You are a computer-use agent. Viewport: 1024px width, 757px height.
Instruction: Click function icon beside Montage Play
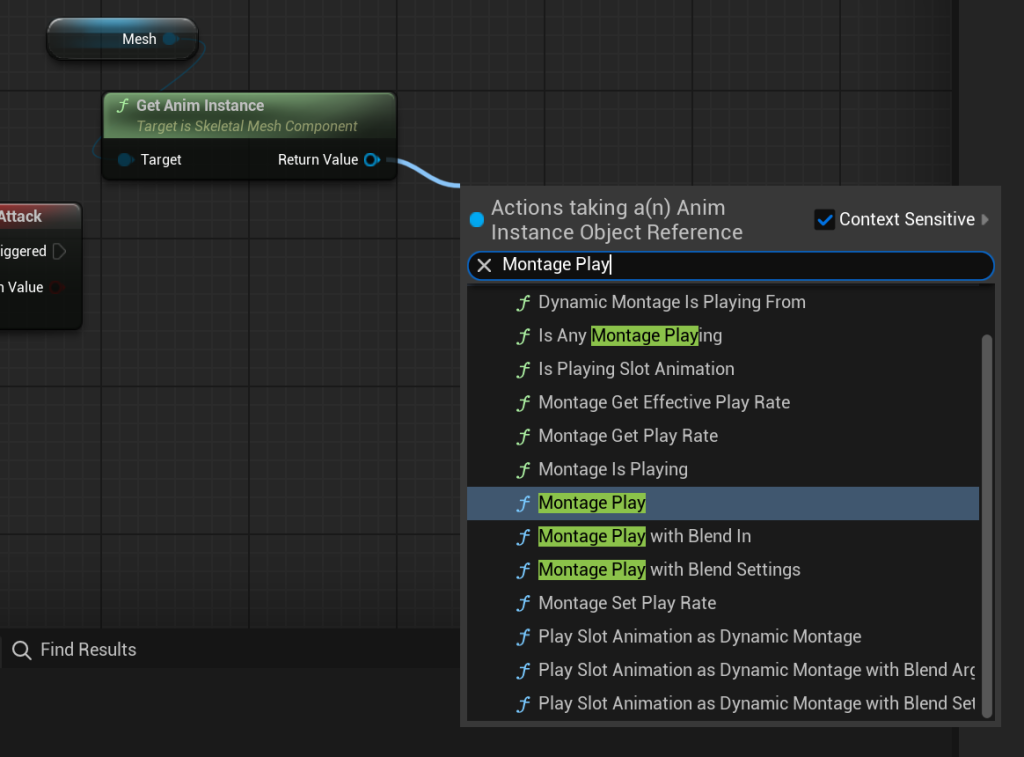click(523, 503)
